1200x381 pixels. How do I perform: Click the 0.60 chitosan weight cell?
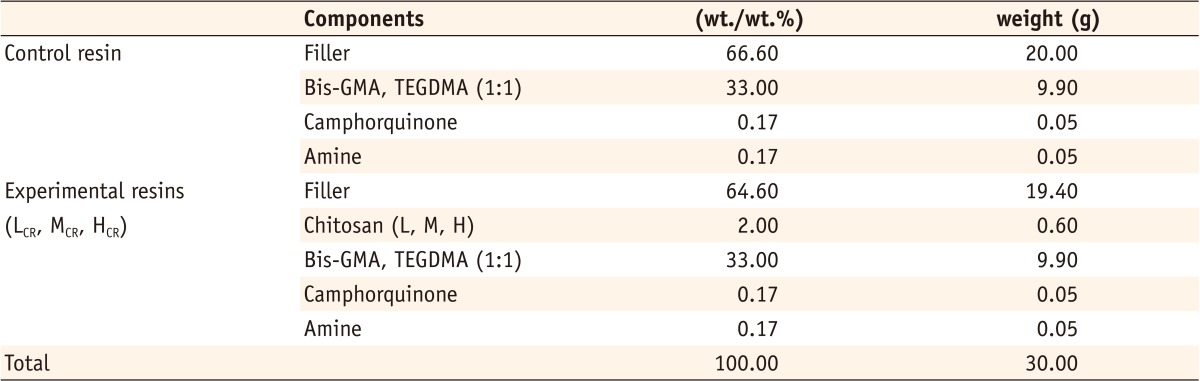(x=1056, y=226)
